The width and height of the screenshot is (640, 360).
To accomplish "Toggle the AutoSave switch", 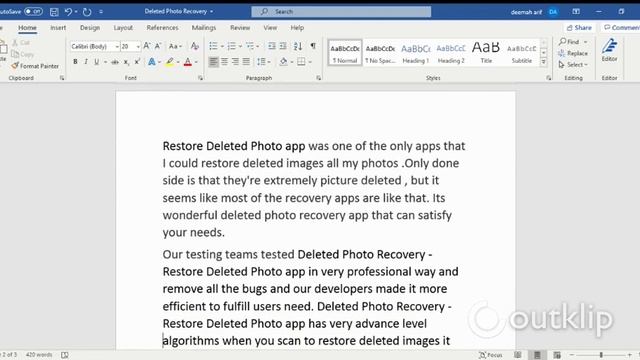I will [x=33, y=11].
